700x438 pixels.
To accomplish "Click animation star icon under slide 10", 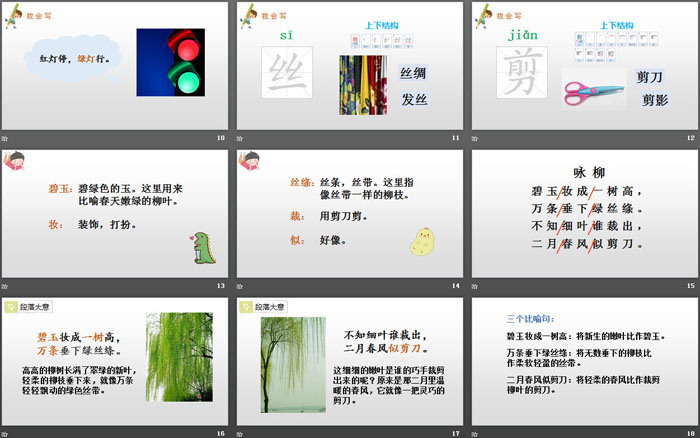I will tap(4, 138).
